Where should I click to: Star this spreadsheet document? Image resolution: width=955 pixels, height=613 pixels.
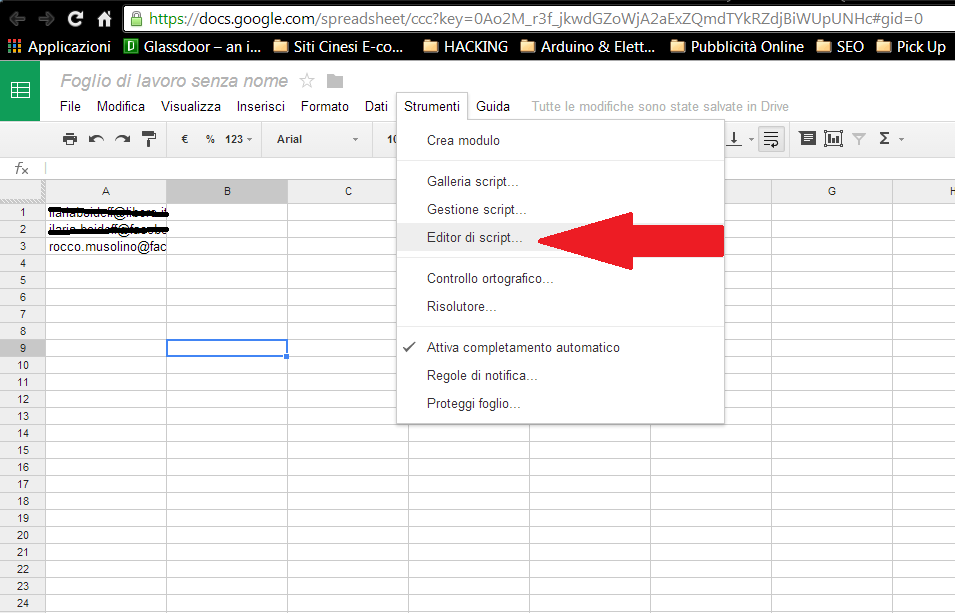(x=307, y=81)
